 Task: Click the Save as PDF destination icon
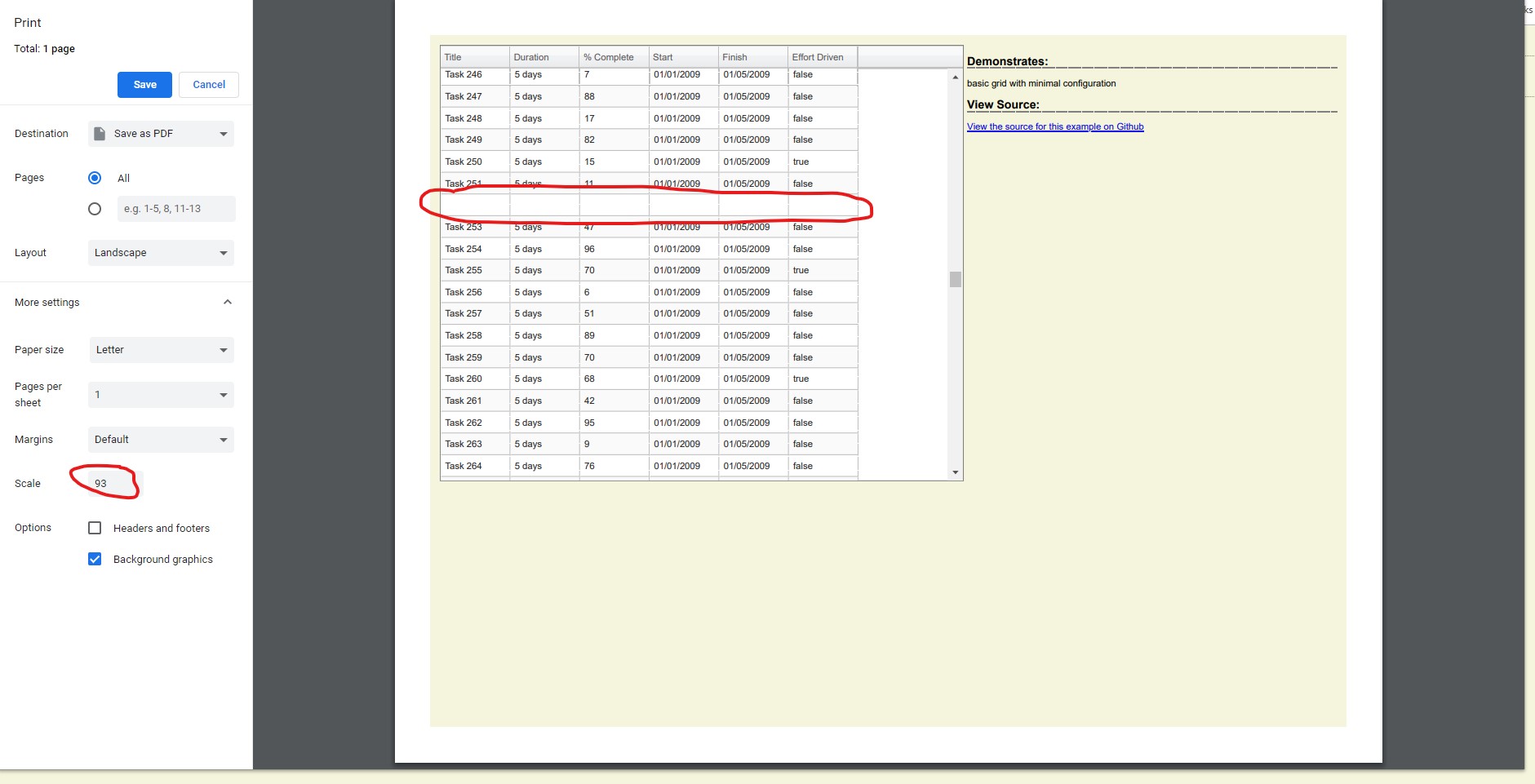[98, 133]
